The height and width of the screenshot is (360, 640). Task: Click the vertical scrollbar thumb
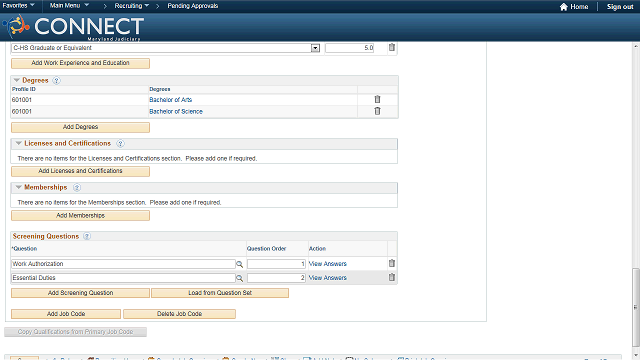click(x=636, y=306)
